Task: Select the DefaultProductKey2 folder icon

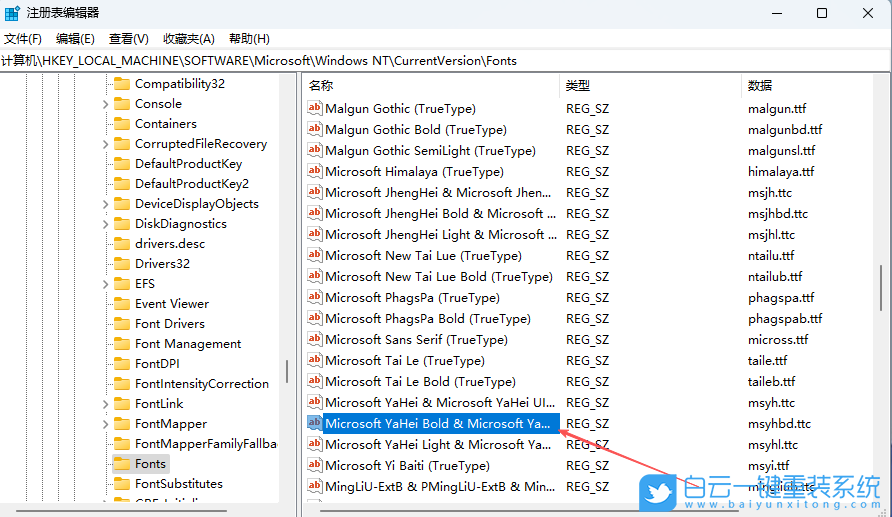Action: point(122,184)
